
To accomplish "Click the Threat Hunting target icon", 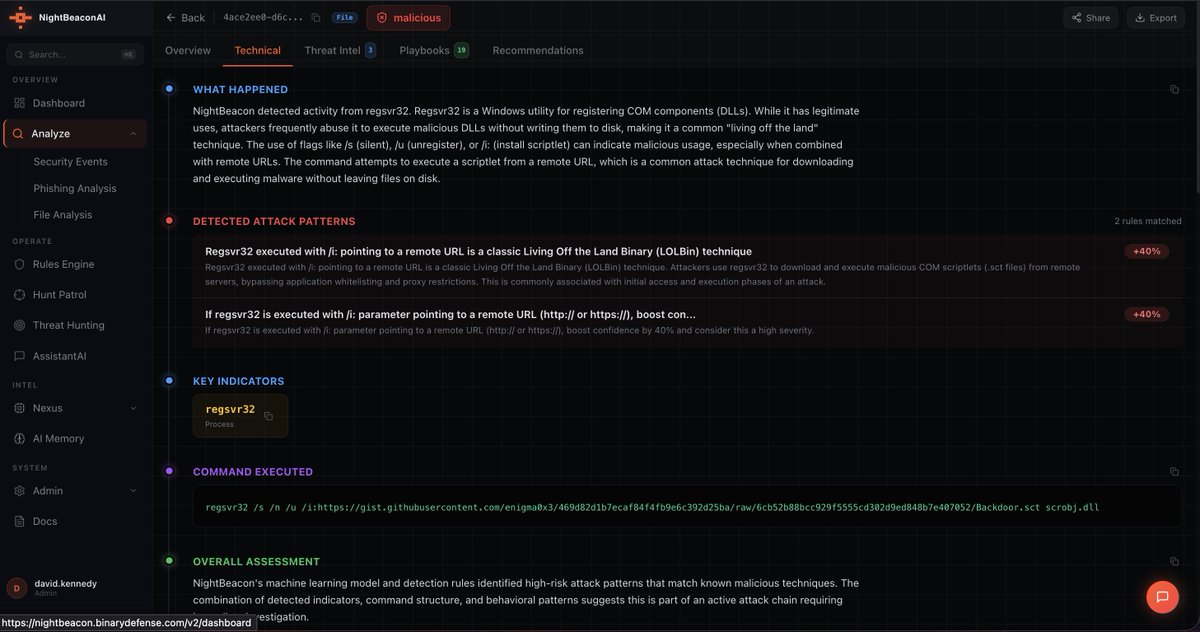I will 20,325.
